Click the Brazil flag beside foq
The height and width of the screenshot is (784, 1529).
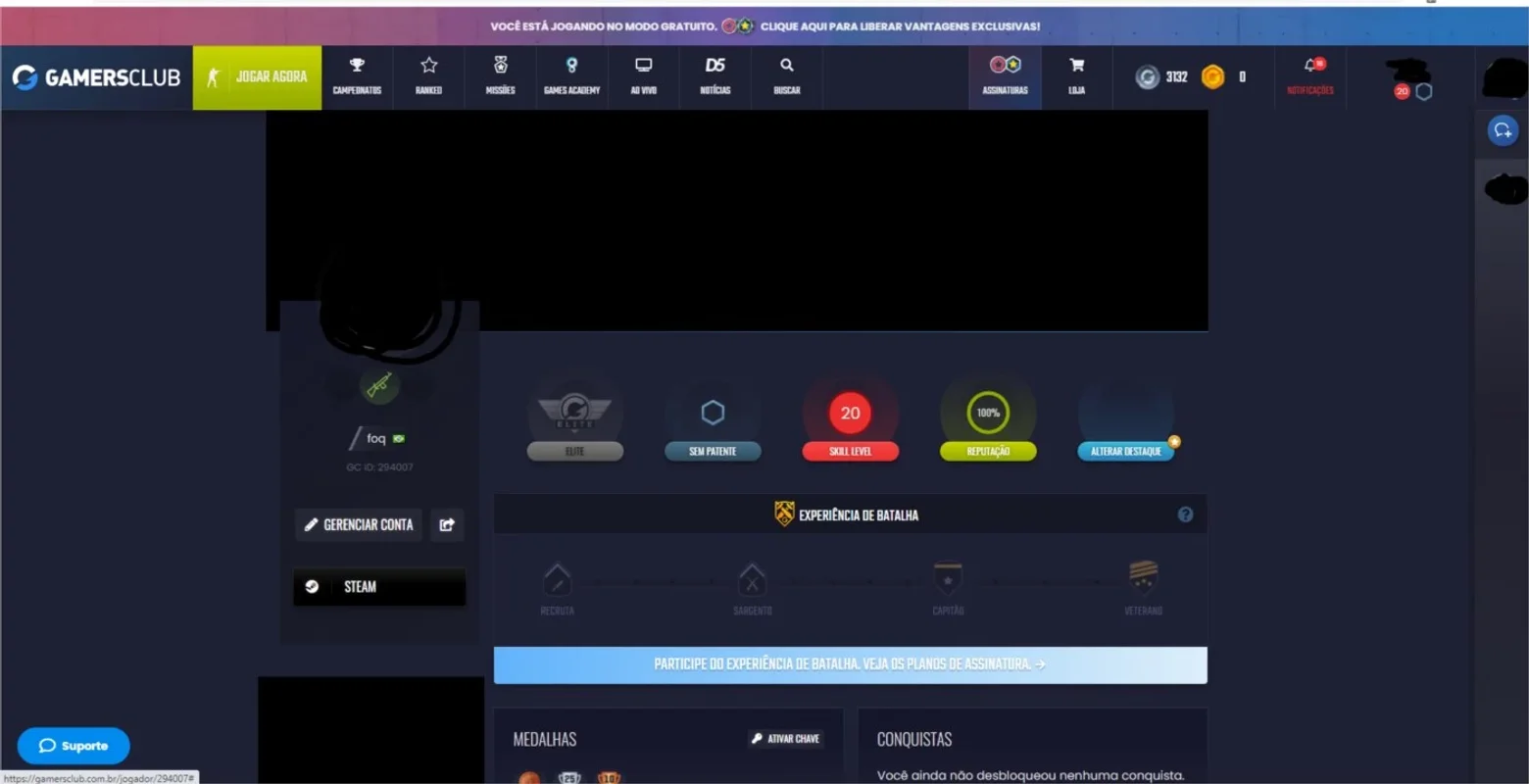point(399,438)
